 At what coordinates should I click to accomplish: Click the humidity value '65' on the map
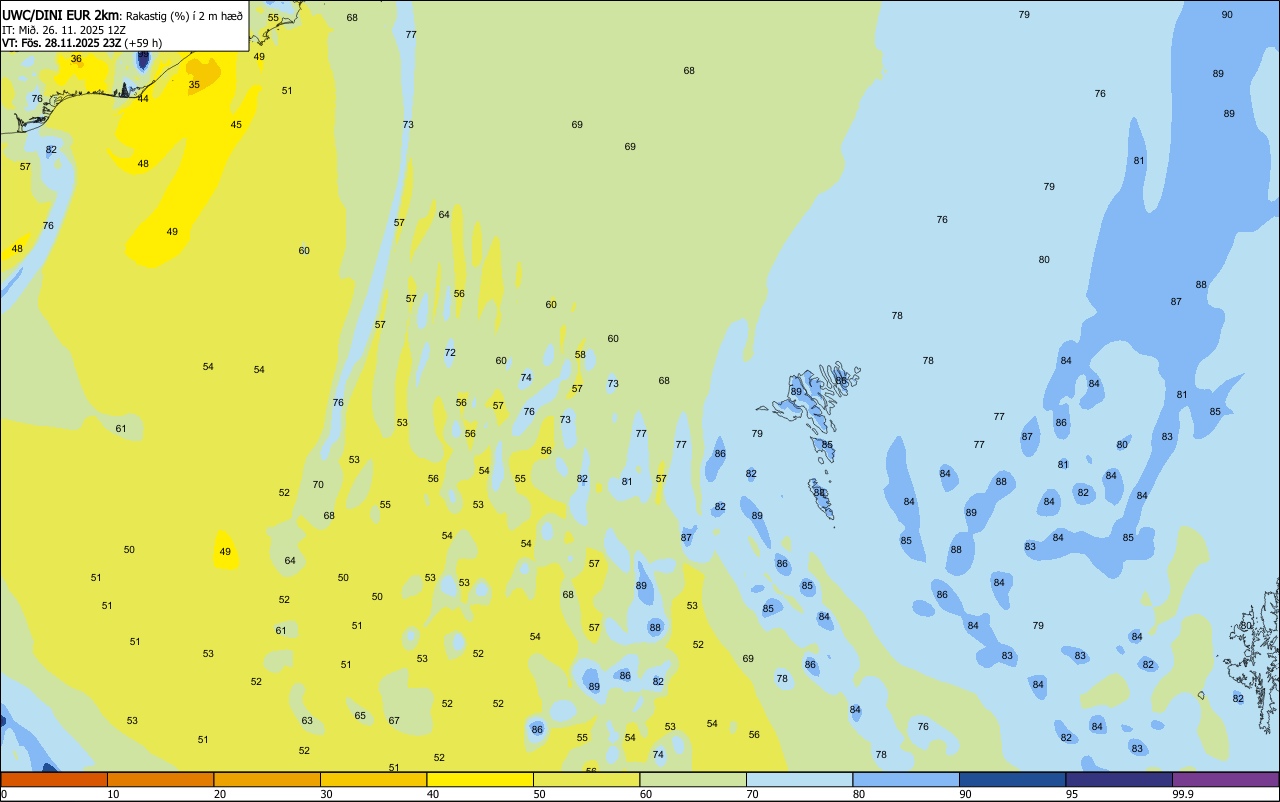click(360, 716)
